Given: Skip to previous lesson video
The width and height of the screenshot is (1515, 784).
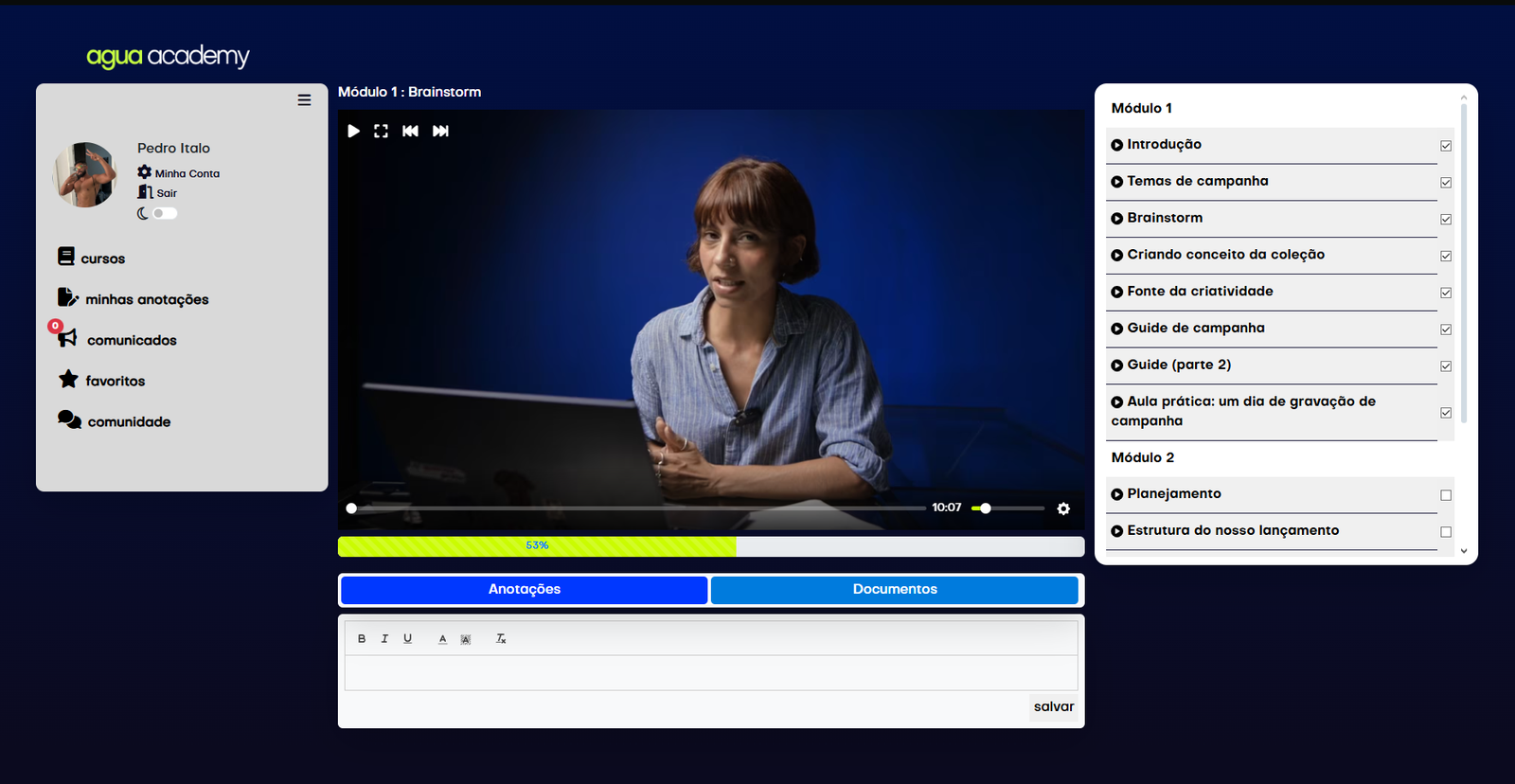Looking at the screenshot, I should (x=410, y=131).
